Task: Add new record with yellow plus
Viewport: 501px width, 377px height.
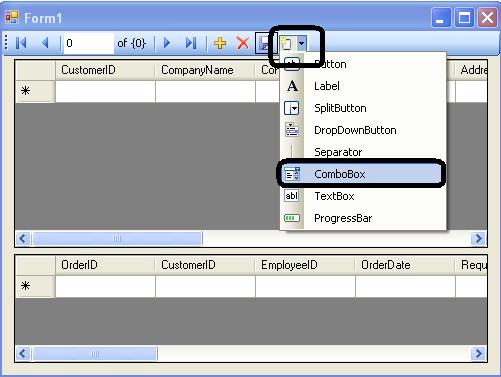Action: pyautogui.click(x=220, y=43)
